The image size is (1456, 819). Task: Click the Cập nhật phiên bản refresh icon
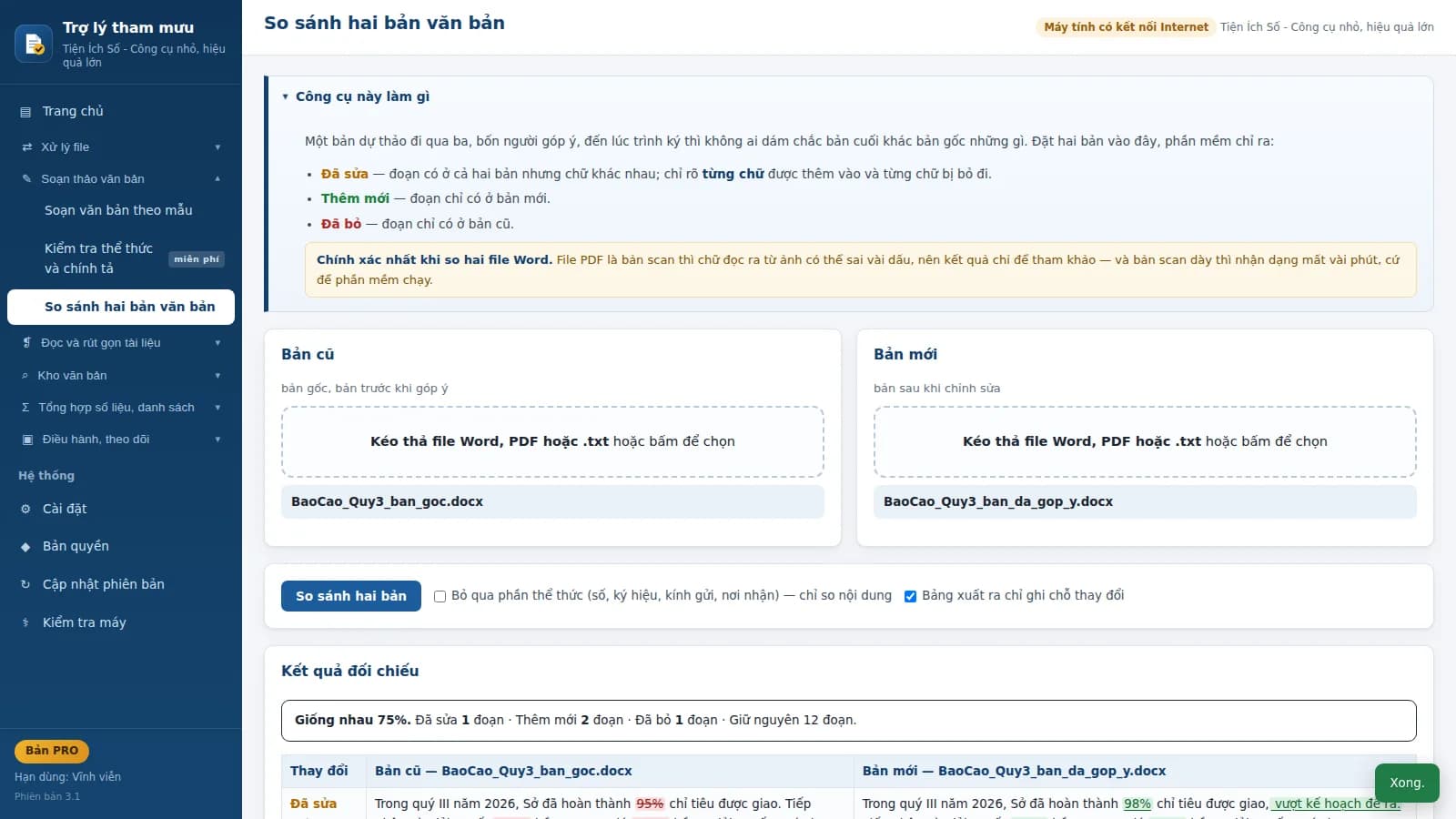pos(25,585)
